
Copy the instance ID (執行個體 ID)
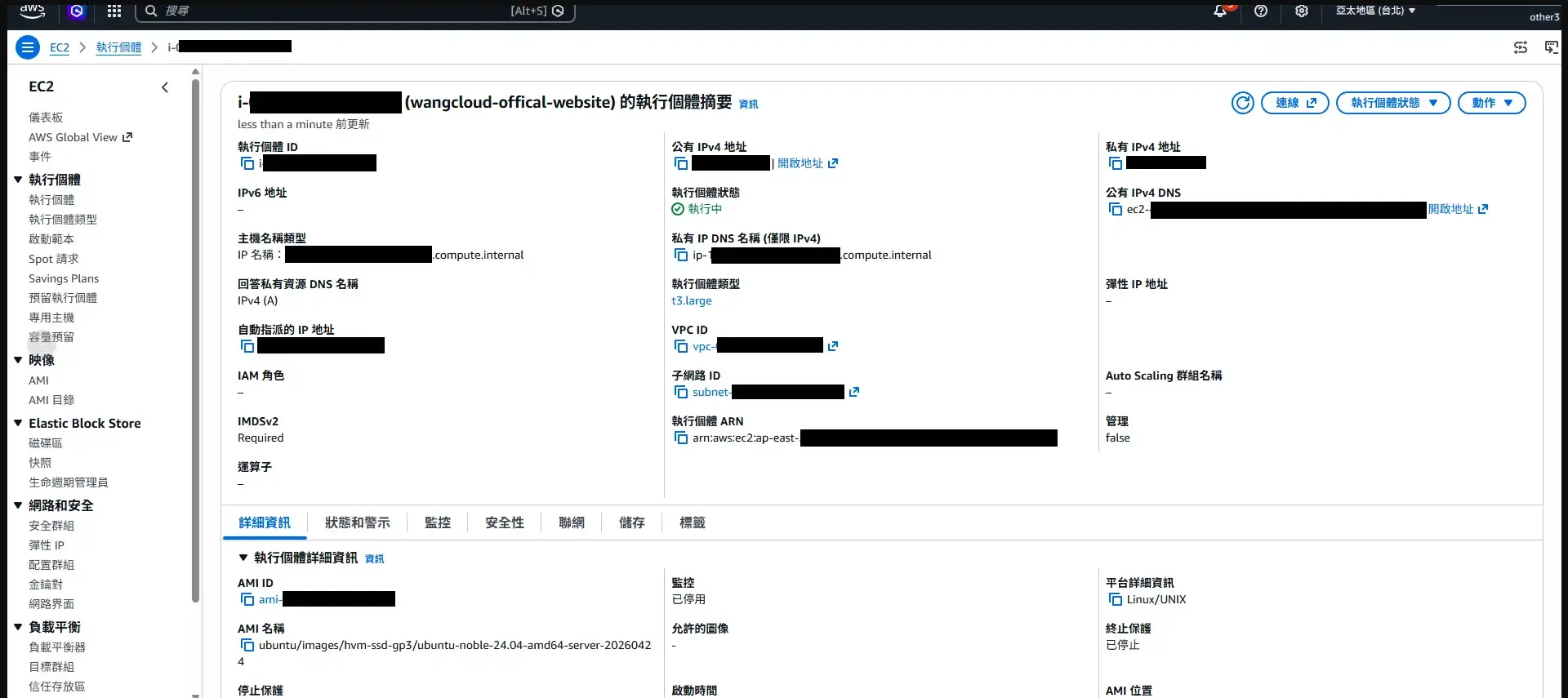point(247,163)
